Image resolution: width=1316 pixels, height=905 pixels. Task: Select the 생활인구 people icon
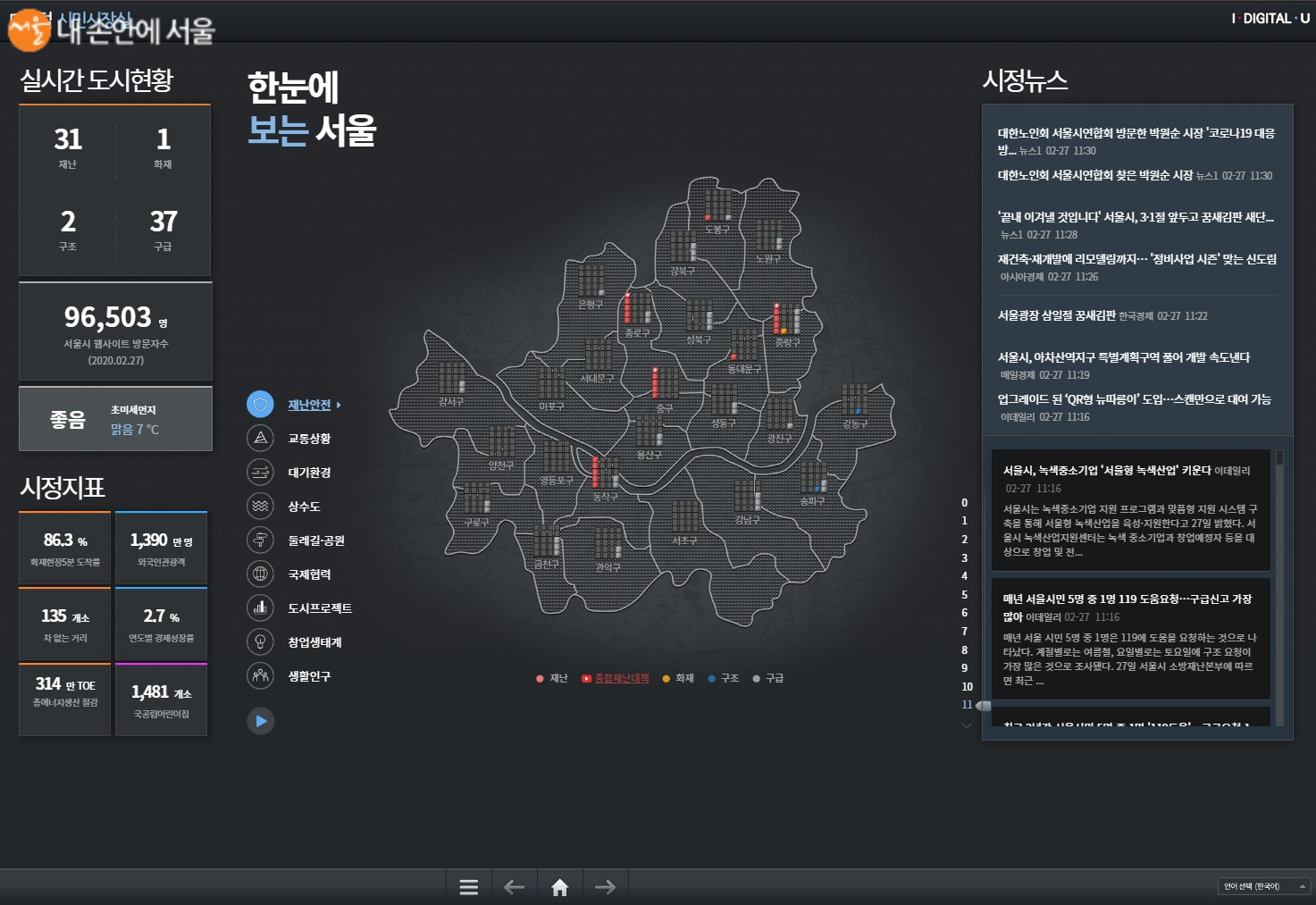pos(260,675)
